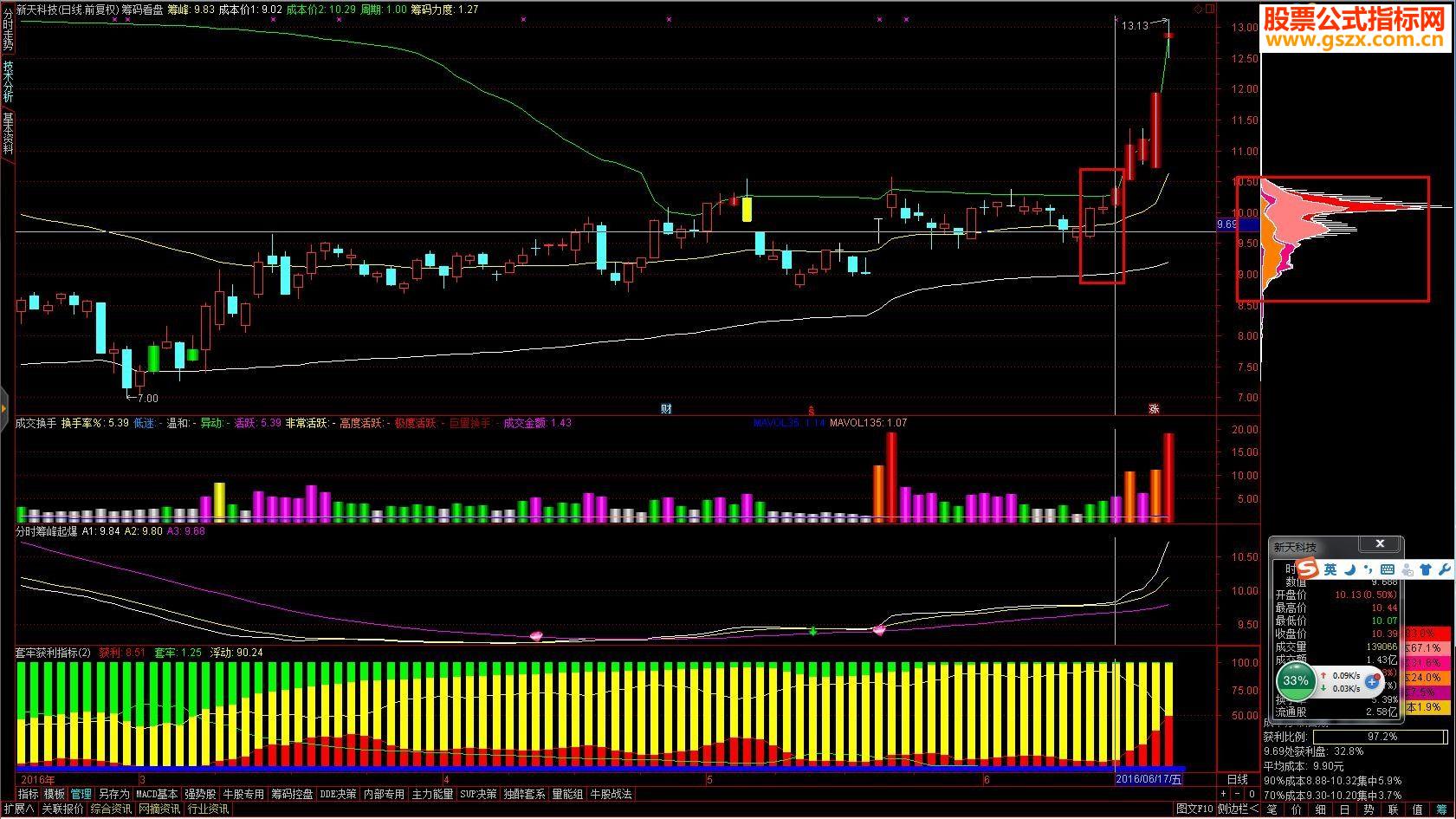The width and height of the screenshot is (1456, 819).
Task: Click the 另存为 button
Action: [113, 794]
